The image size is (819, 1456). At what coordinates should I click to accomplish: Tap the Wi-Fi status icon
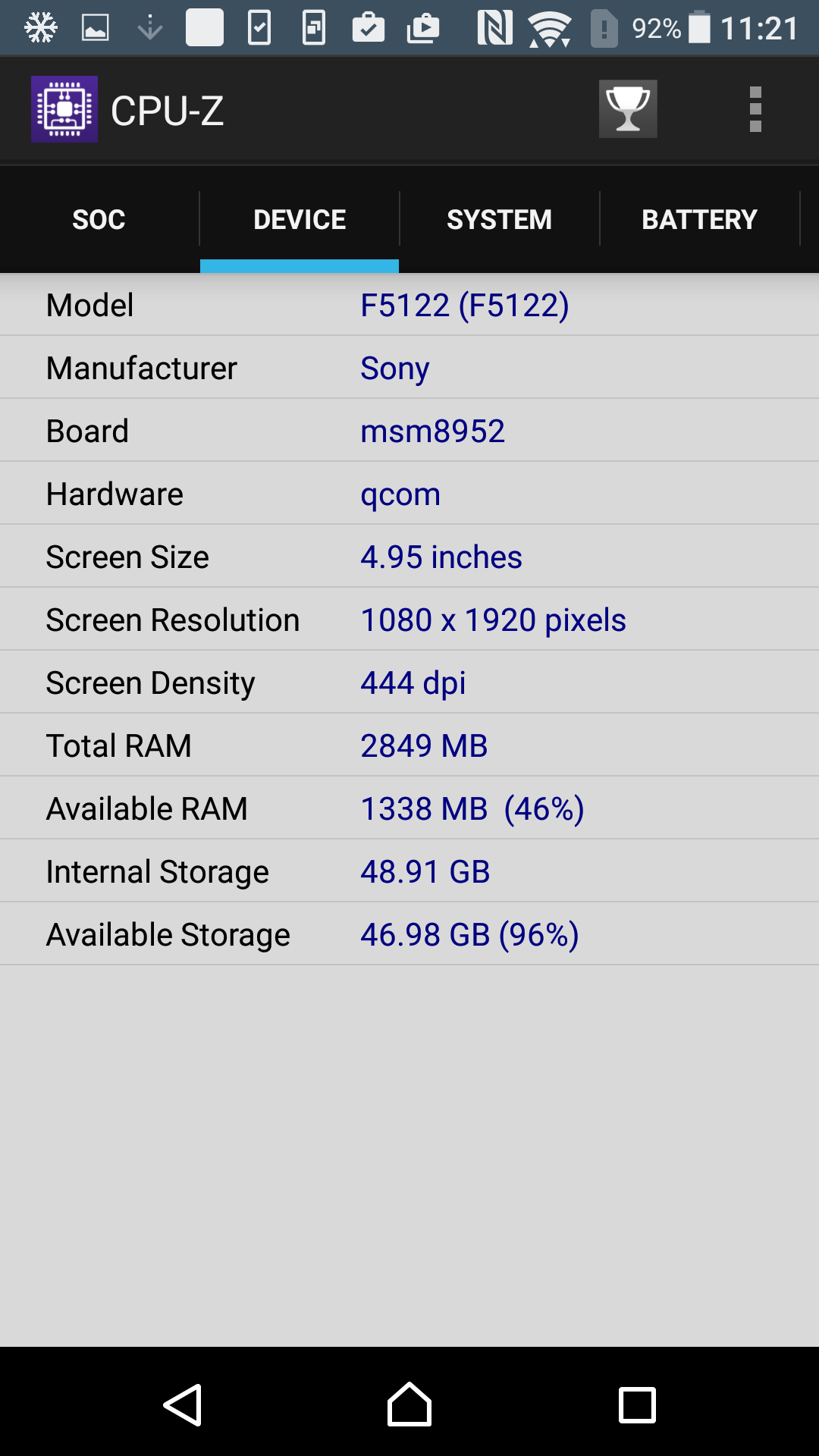click(x=550, y=30)
